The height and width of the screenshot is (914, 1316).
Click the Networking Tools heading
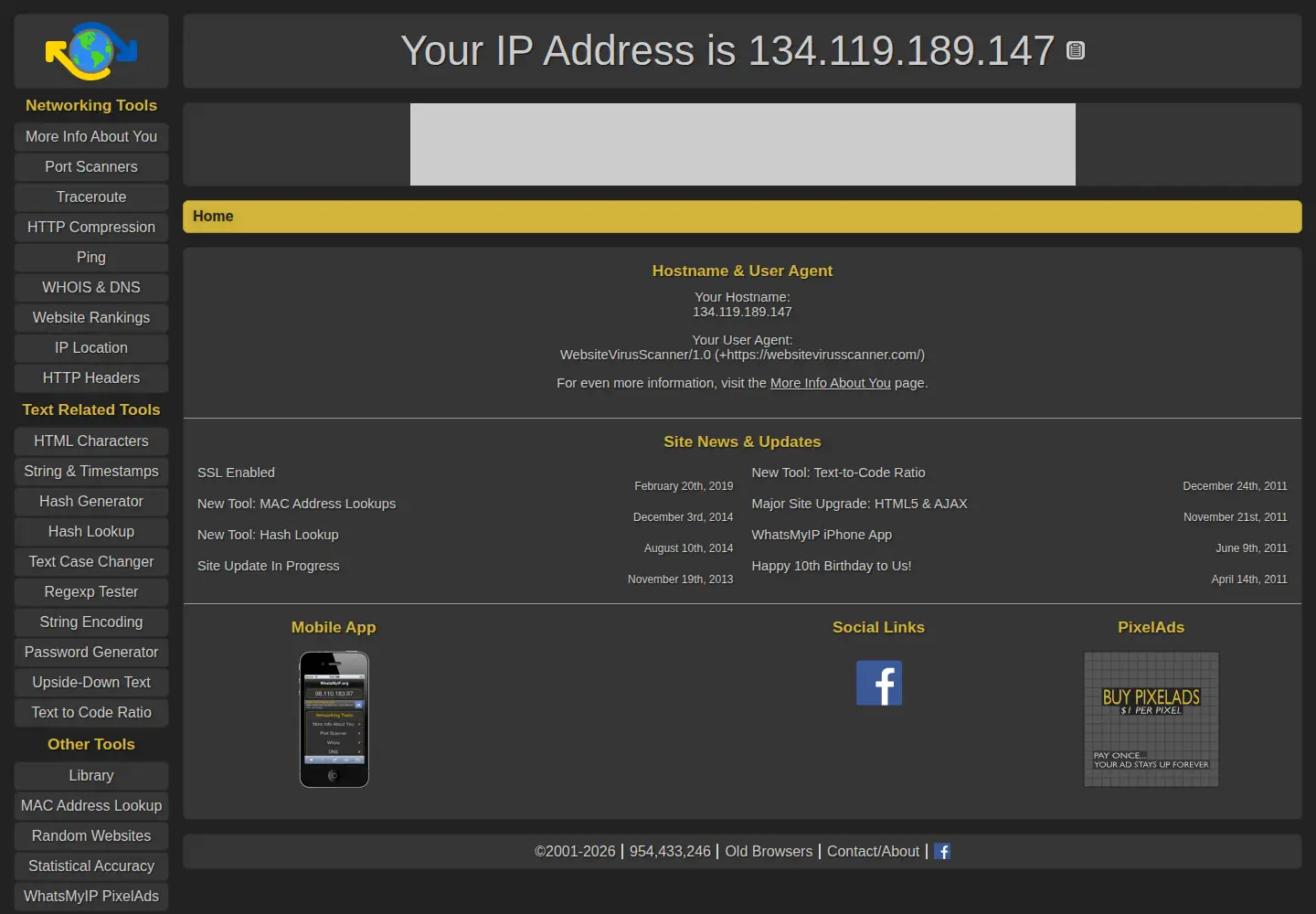(91, 105)
